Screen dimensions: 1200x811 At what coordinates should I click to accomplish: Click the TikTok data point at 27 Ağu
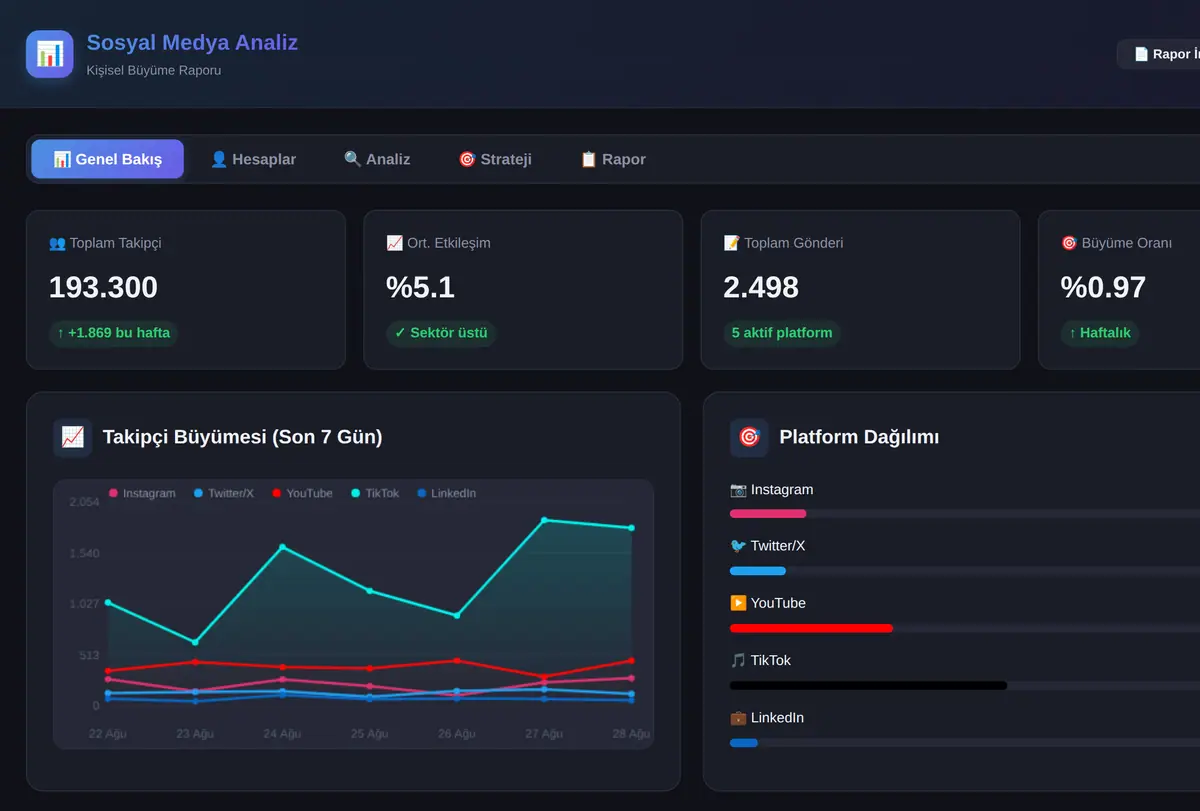544,520
